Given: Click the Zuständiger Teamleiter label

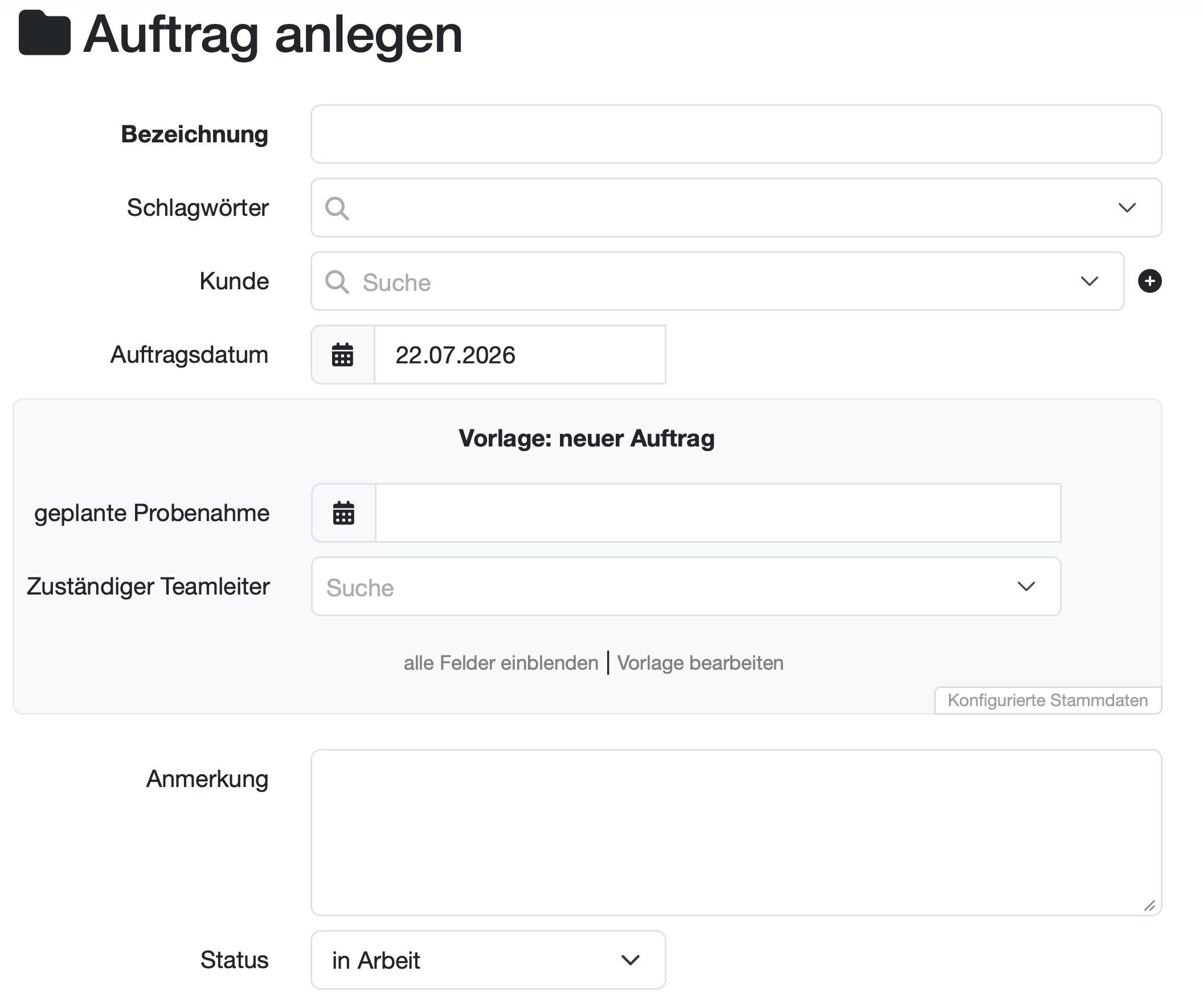Looking at the screenshot, I should (148, 587).
